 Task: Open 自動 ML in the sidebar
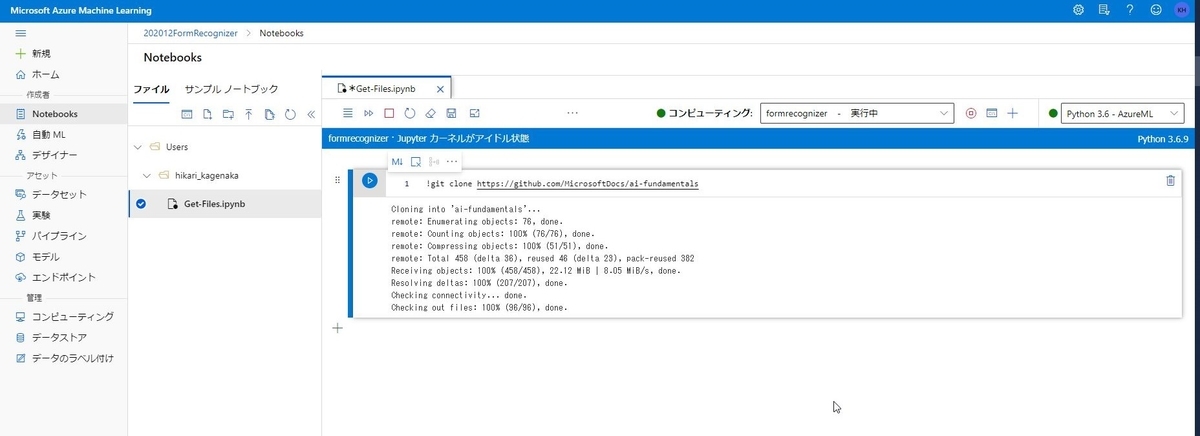pos(64,134)
